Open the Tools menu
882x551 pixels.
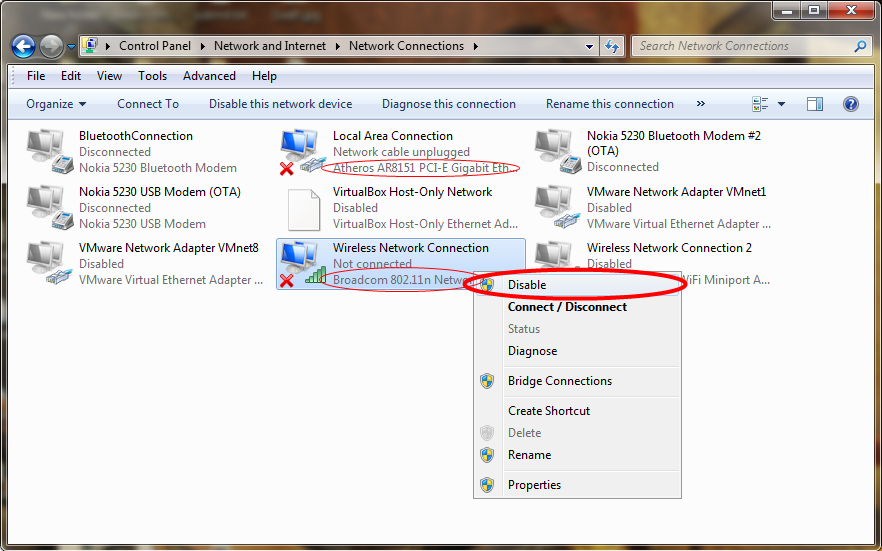pos(152,76)
